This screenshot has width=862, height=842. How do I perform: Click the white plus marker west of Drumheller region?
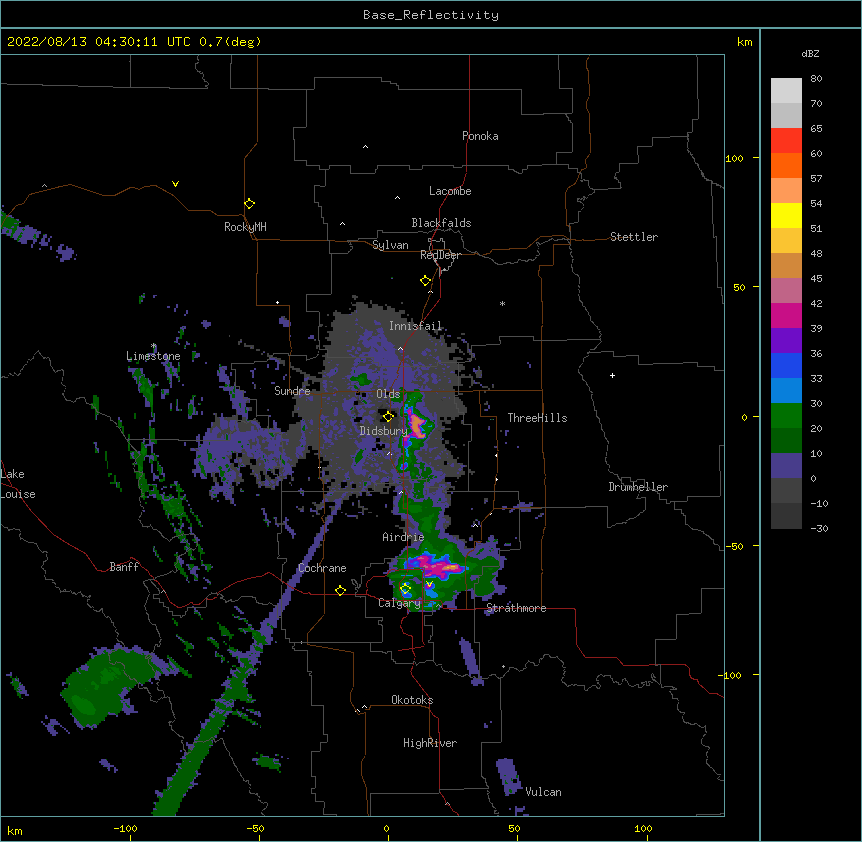612,375
